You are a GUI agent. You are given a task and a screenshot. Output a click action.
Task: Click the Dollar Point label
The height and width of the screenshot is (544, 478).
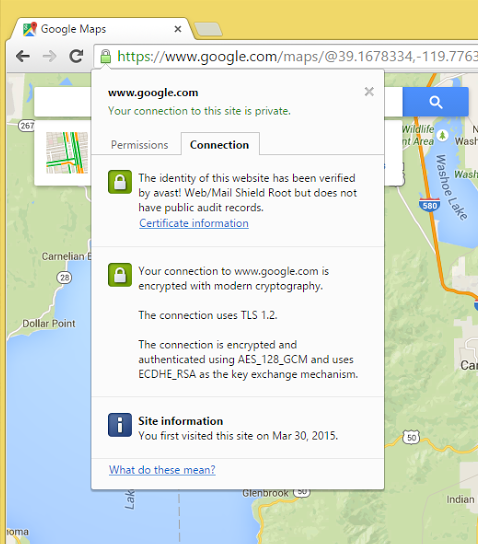pyautogui.click(x=49, y=323)
